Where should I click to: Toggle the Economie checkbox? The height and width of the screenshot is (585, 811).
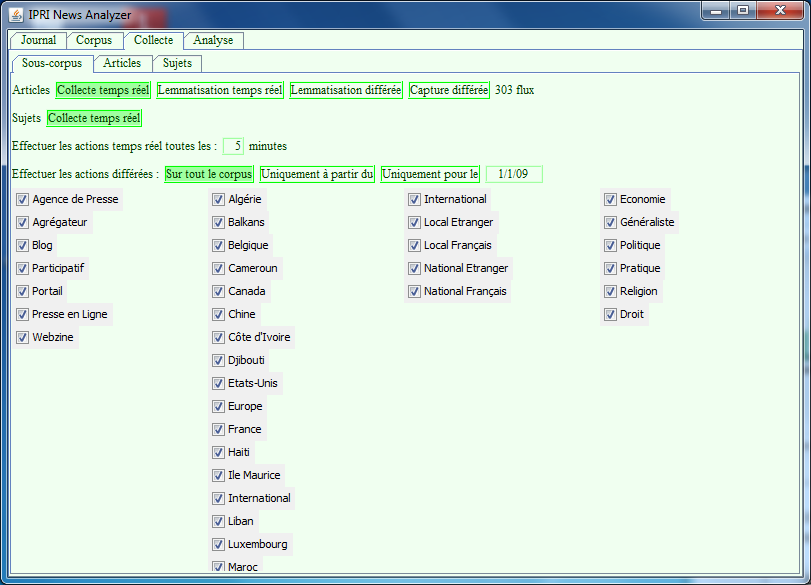pyautogui.click(x=610, y=199)
